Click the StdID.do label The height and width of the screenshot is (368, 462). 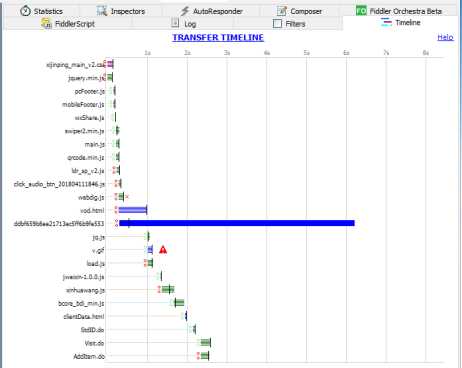click(92, 330)
